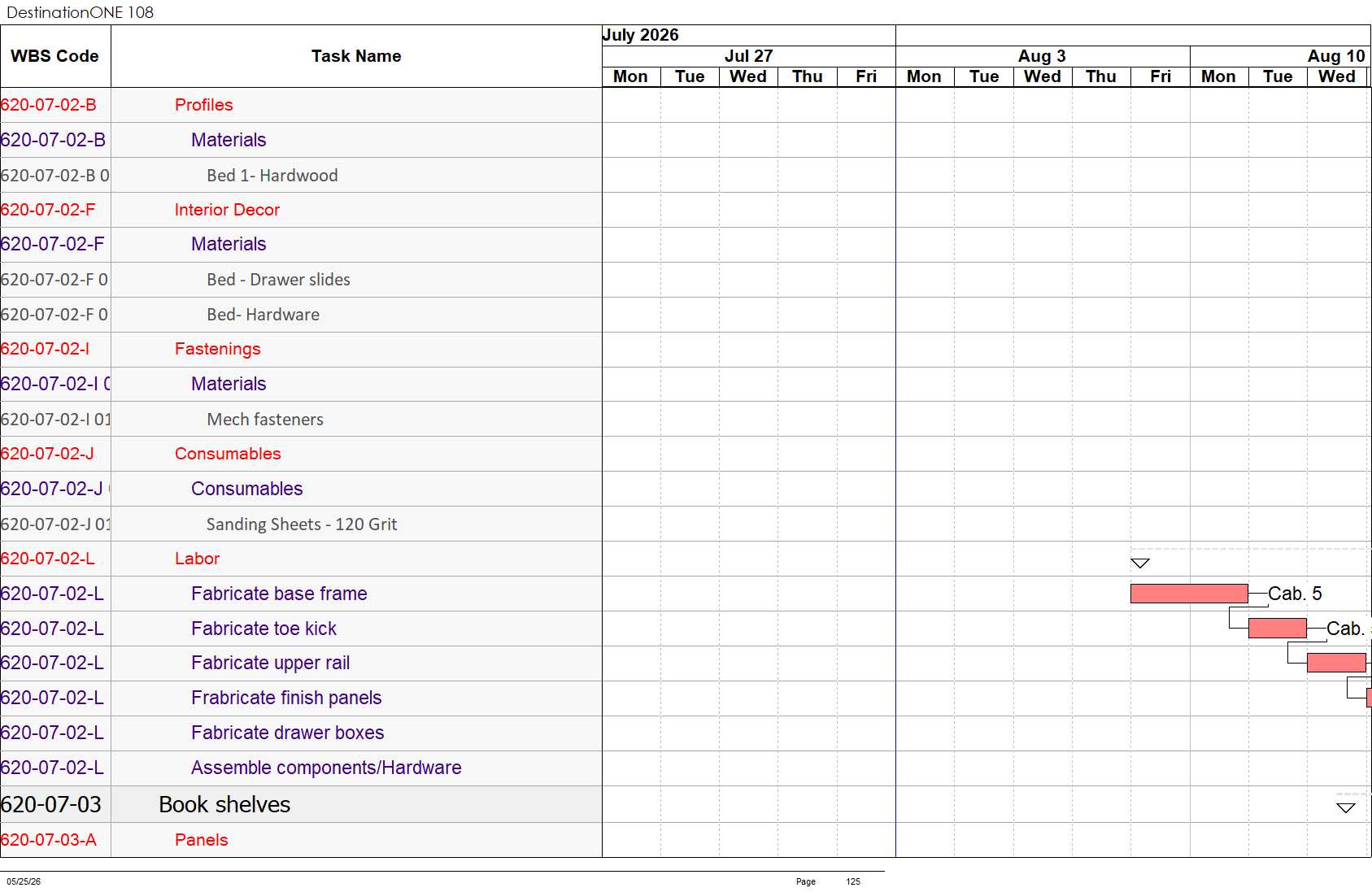This screenshot has height=892, width=1372.
Task: Select the Book shelves summary task
Action: pos(224,804)
